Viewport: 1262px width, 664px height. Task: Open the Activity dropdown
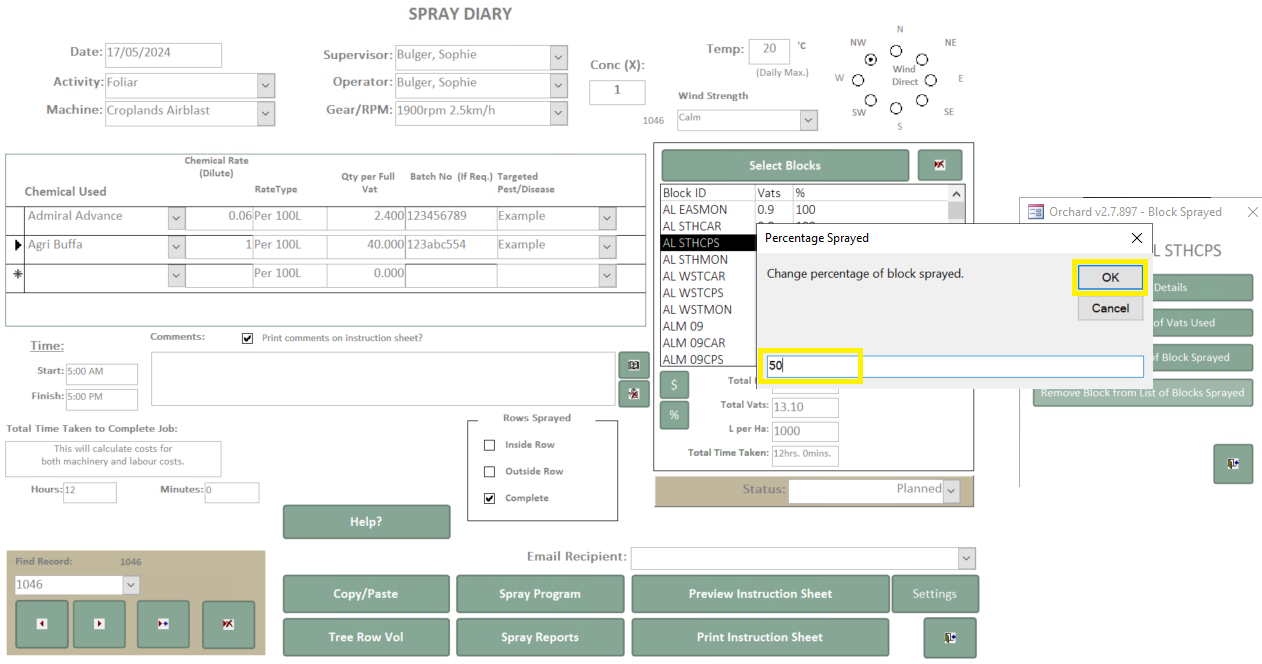[266, 85]
